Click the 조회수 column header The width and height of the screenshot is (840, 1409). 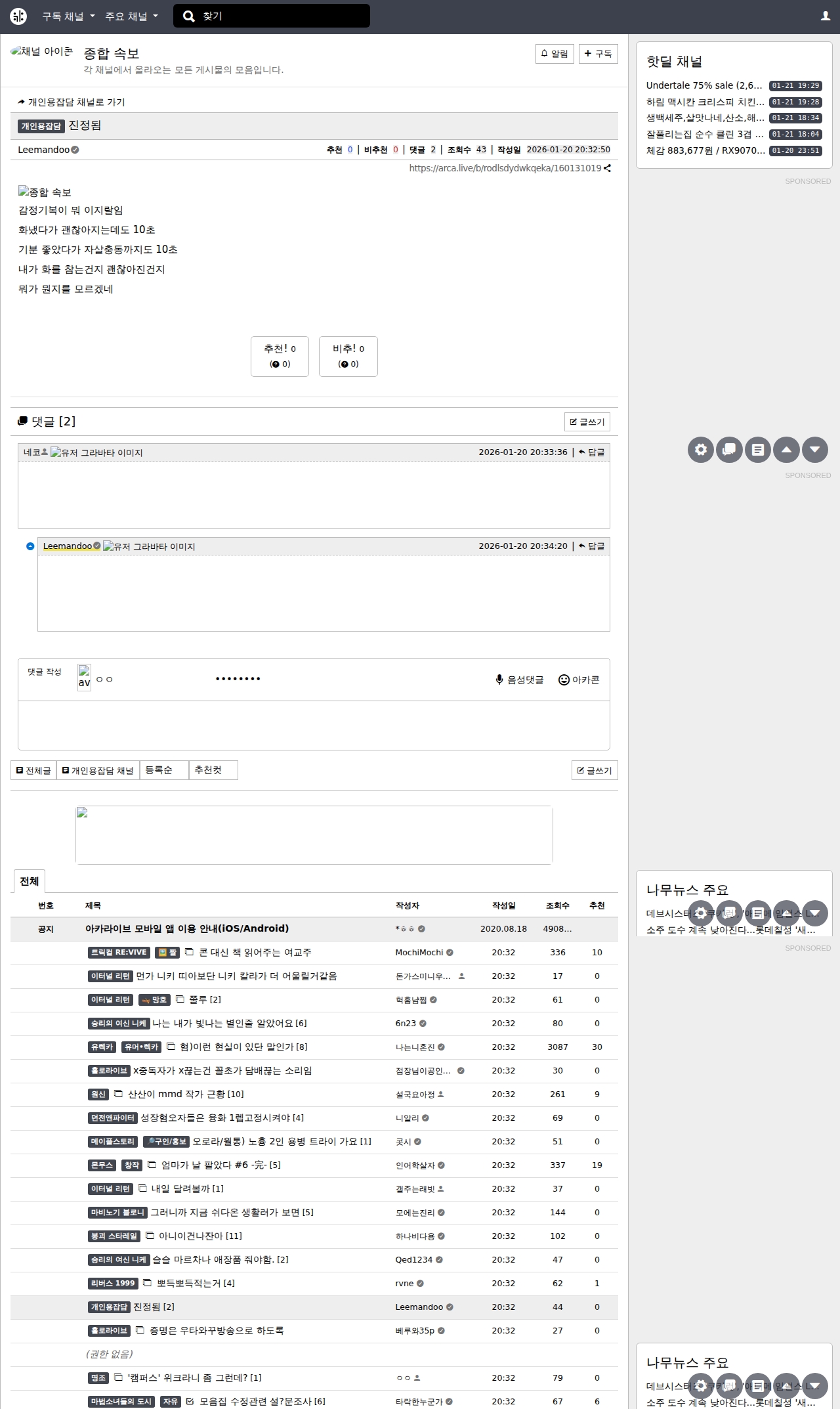[557, 905]
